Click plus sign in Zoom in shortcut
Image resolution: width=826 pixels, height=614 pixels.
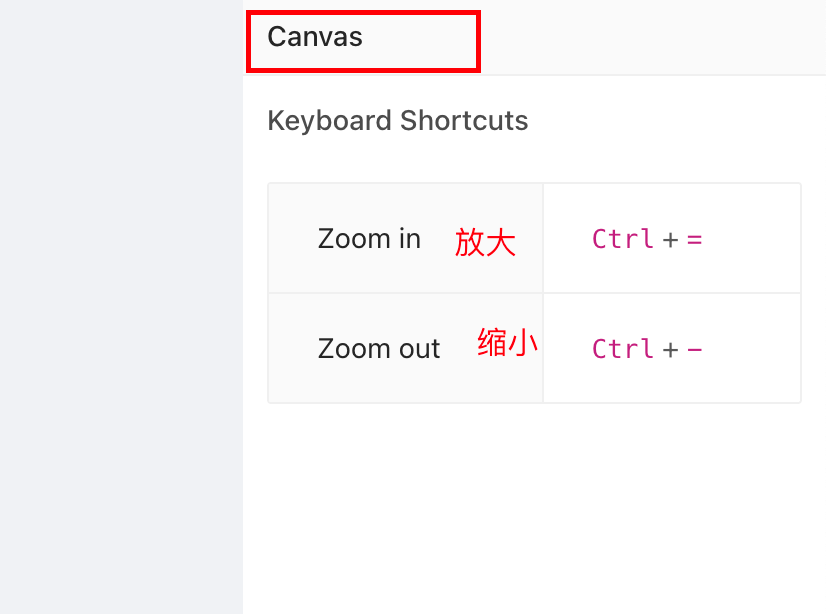(x=670, y=240)
